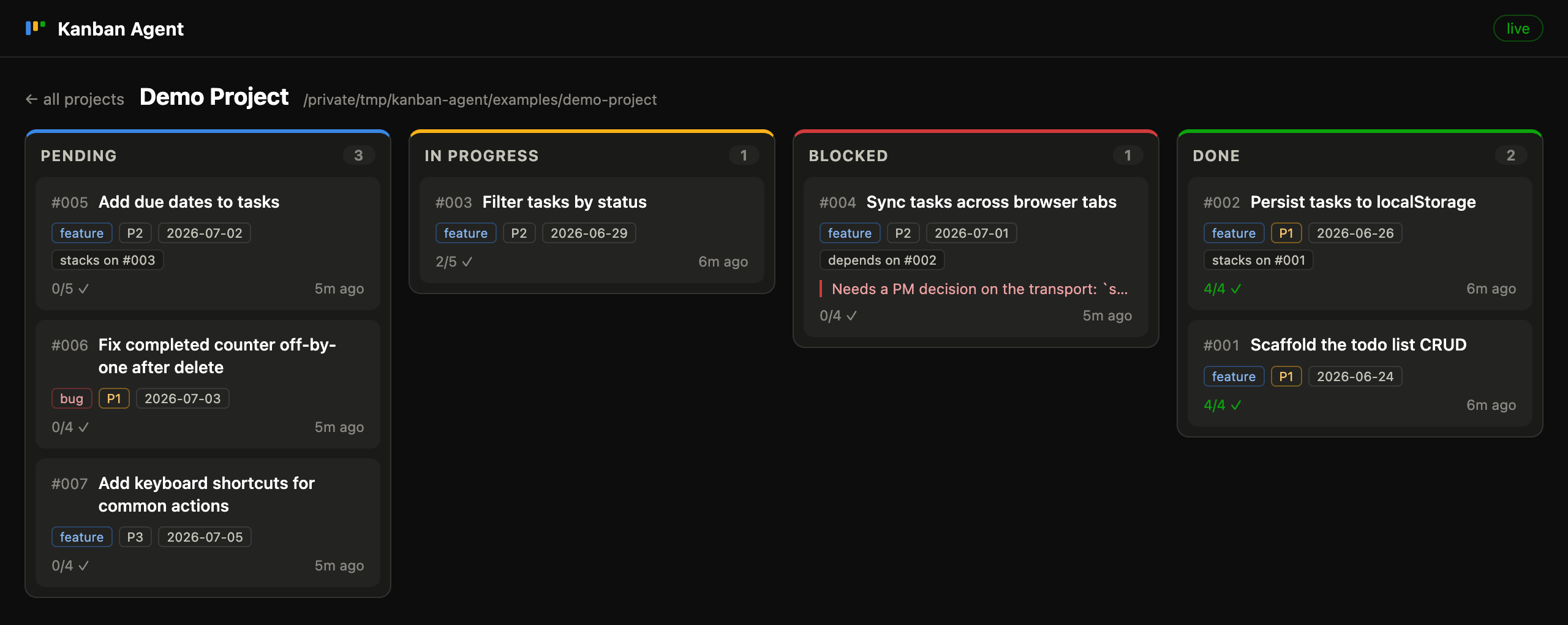Go back via the all projects arrow

pyautogui.click(x=31, y=99)
